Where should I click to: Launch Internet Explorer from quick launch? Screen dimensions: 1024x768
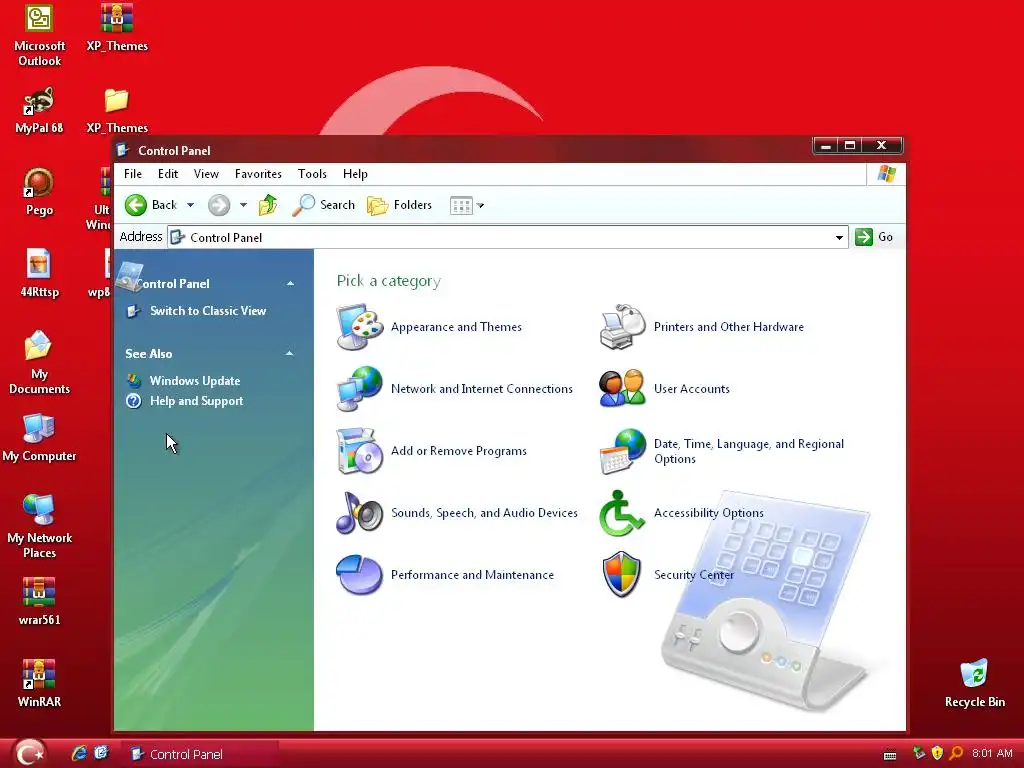tap(79, 754)
